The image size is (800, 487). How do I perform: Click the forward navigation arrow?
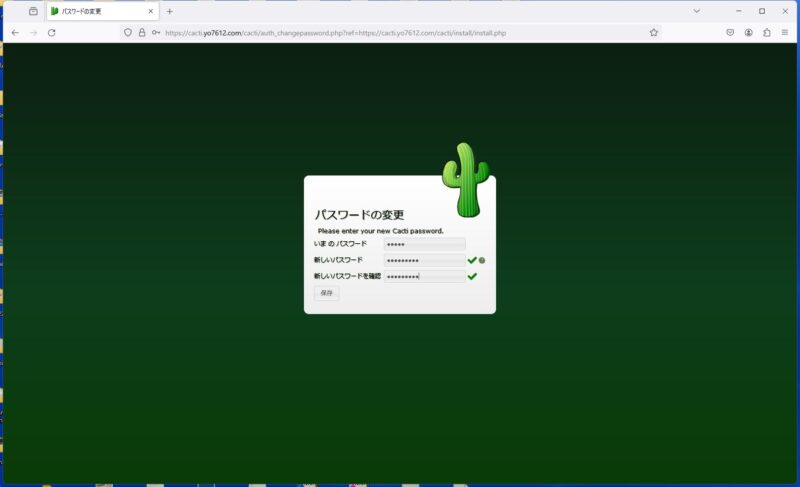tap(33, 33)
